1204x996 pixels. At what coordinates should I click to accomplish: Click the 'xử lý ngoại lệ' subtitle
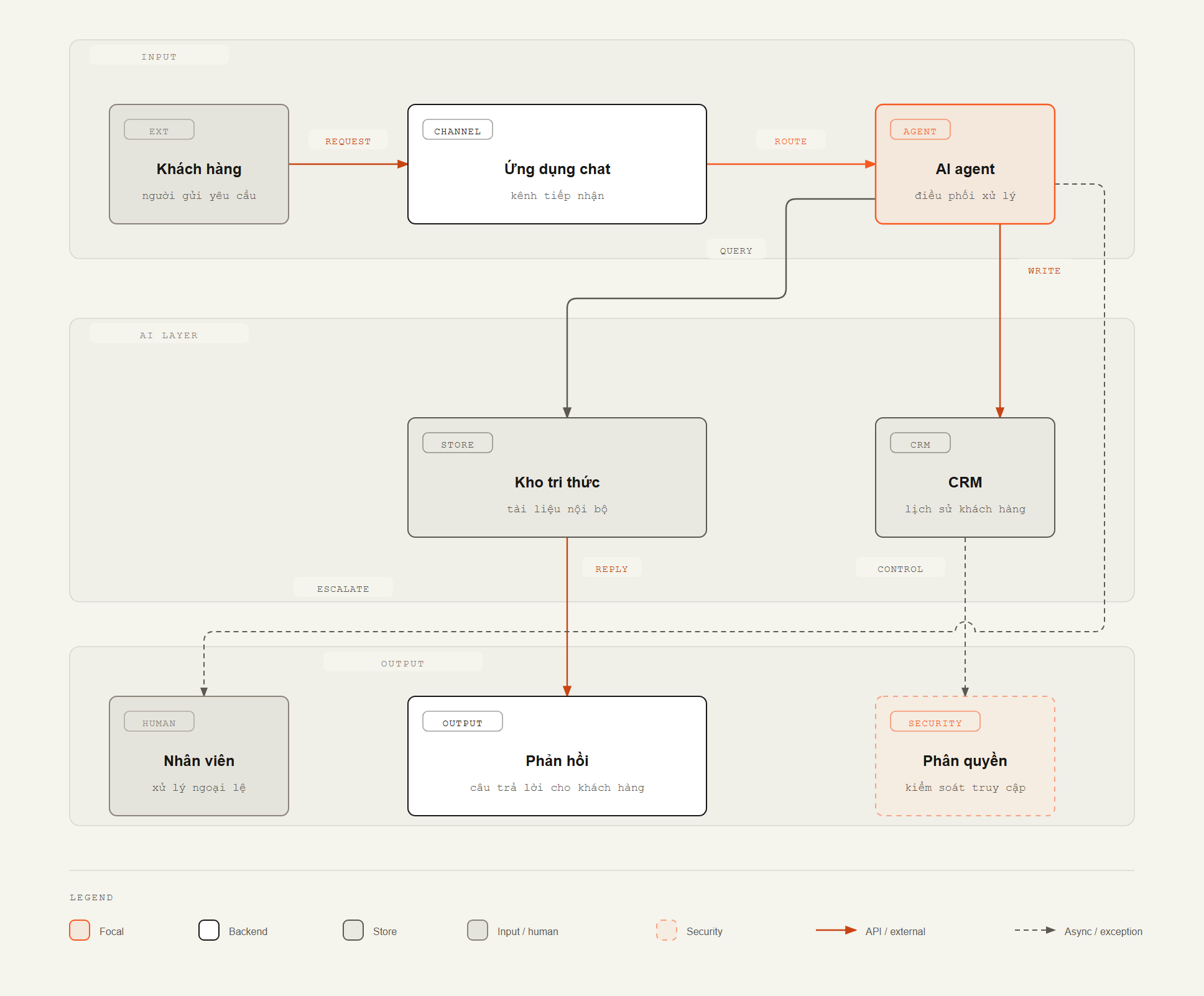[199, 787]
